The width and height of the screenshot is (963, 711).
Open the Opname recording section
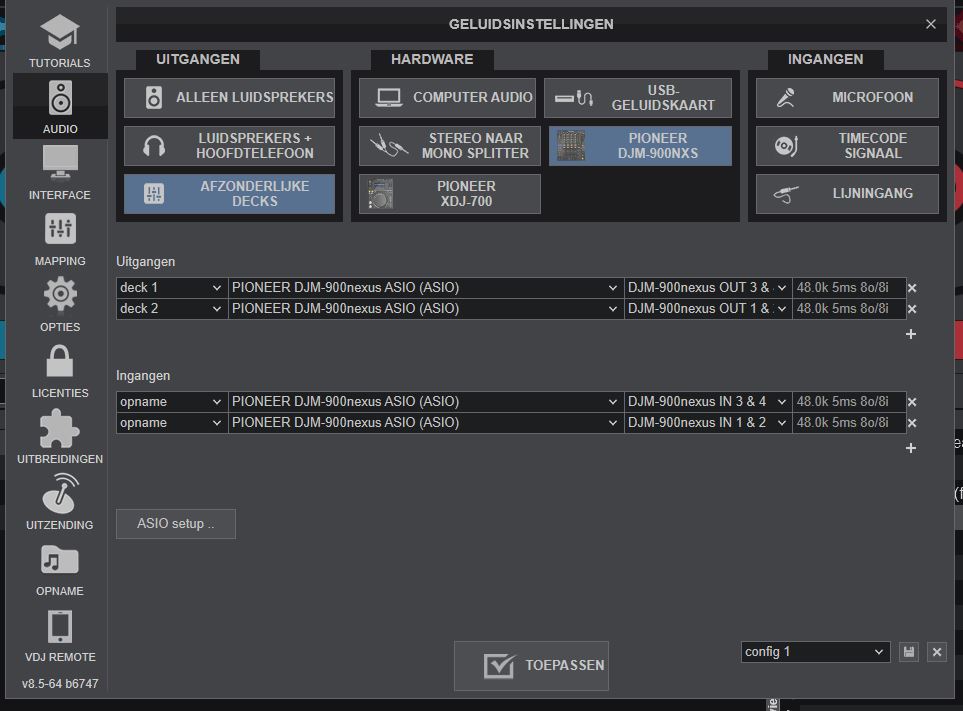[x=60, y=569]
